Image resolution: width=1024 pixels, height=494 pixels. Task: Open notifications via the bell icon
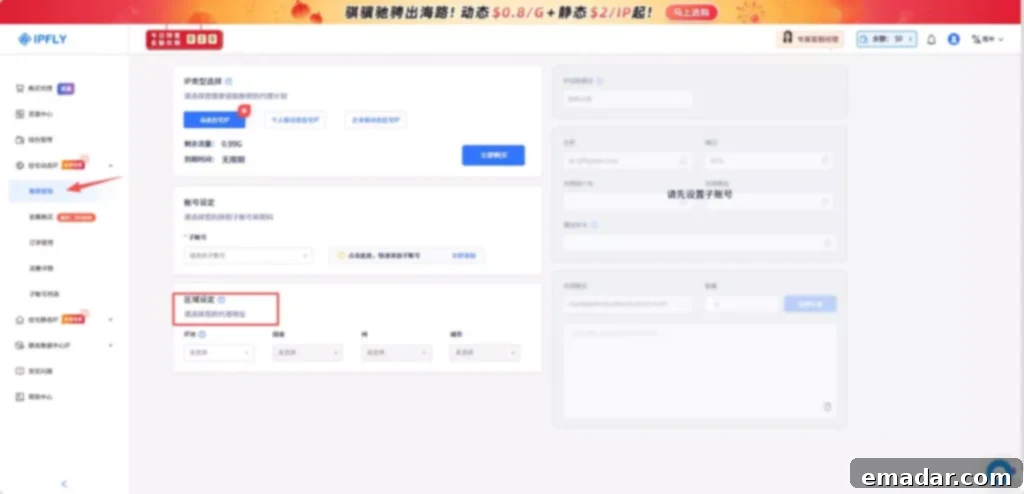[x=931, y=39]
